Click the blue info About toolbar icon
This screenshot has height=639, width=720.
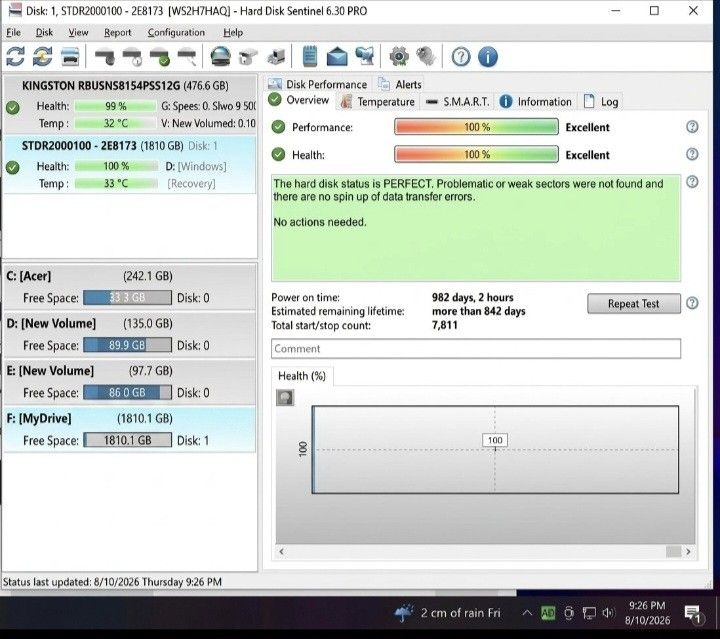[488, 57]
